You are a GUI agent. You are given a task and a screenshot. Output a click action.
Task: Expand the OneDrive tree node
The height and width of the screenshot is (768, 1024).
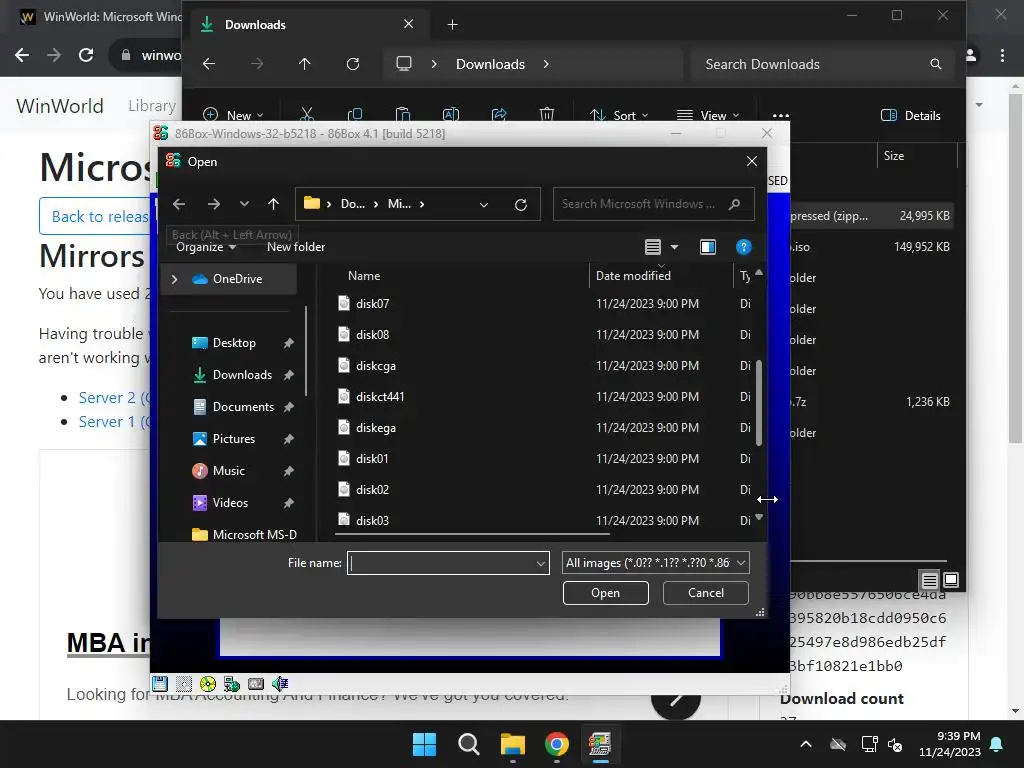(174, 279)
